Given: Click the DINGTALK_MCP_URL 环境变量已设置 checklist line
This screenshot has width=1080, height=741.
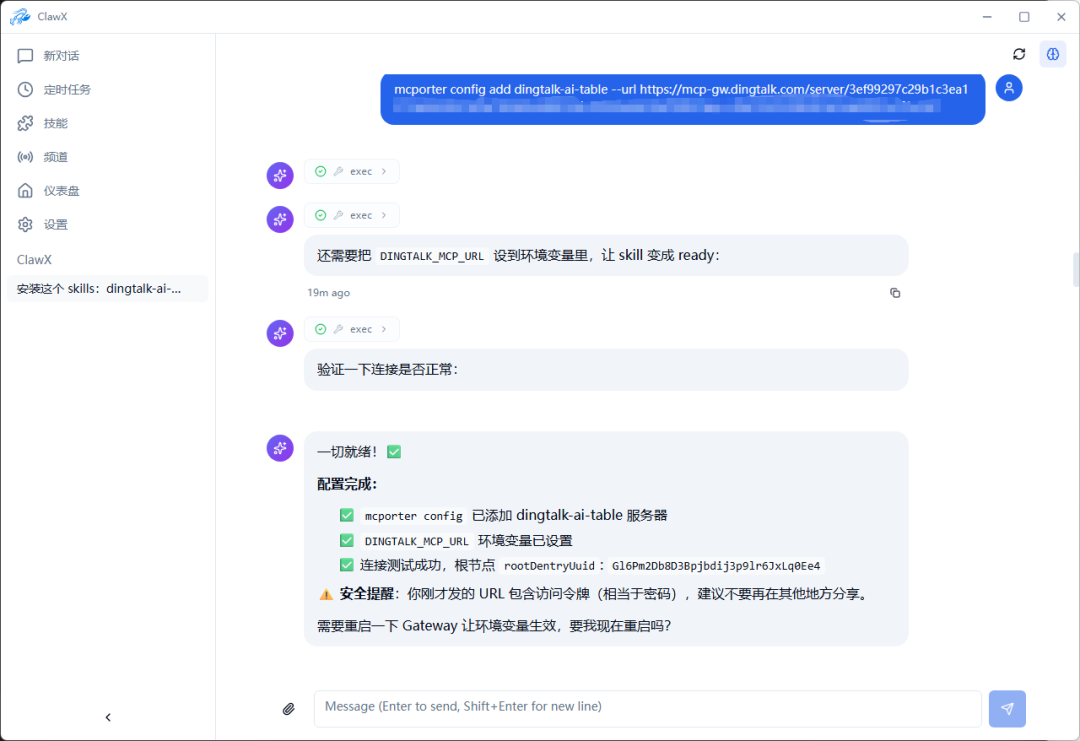Looking at the screenshot, I should click(x=456, y=541).
